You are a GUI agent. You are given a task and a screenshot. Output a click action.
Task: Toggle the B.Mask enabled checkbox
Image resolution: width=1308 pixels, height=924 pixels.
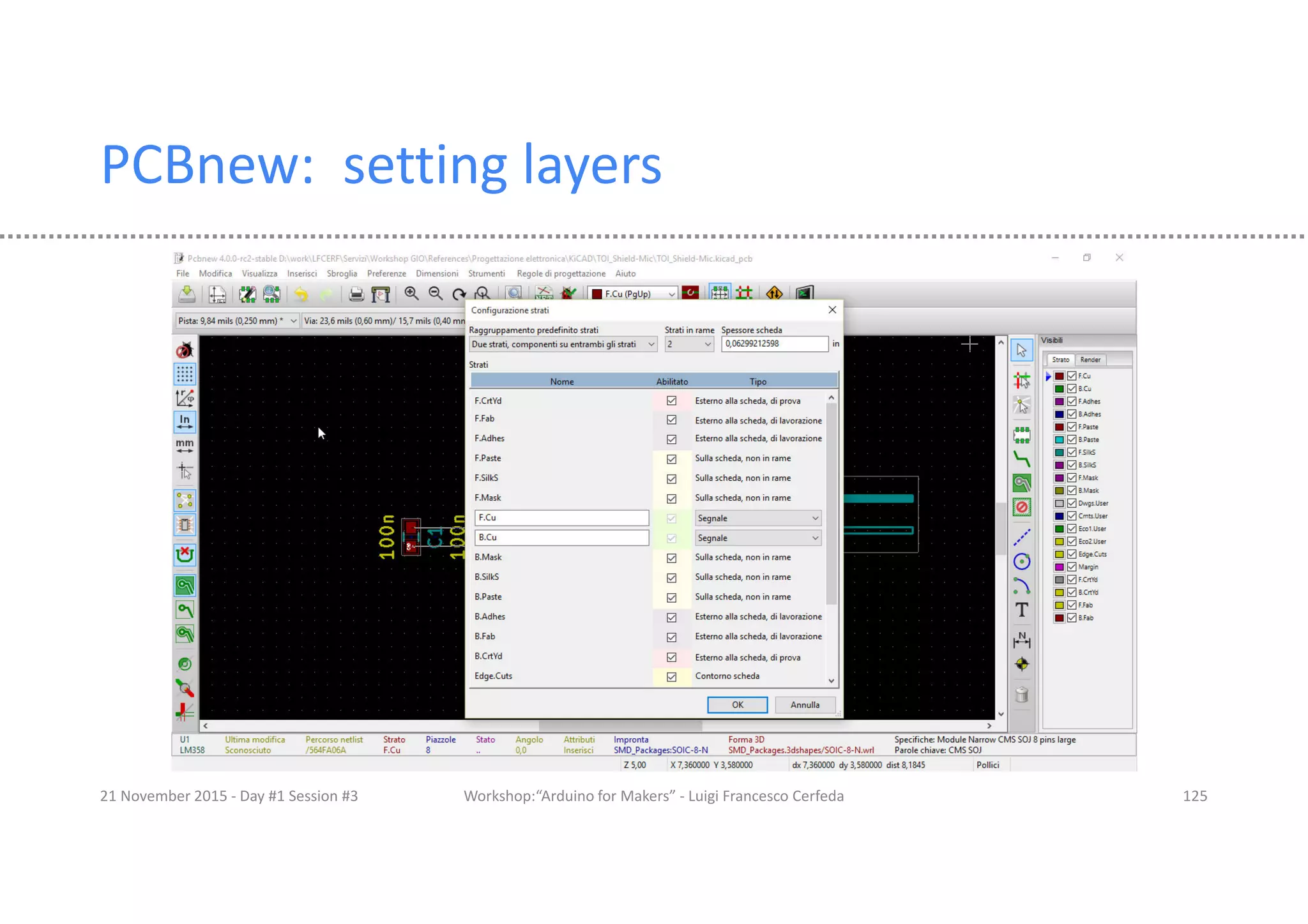[x=671, y=558]
